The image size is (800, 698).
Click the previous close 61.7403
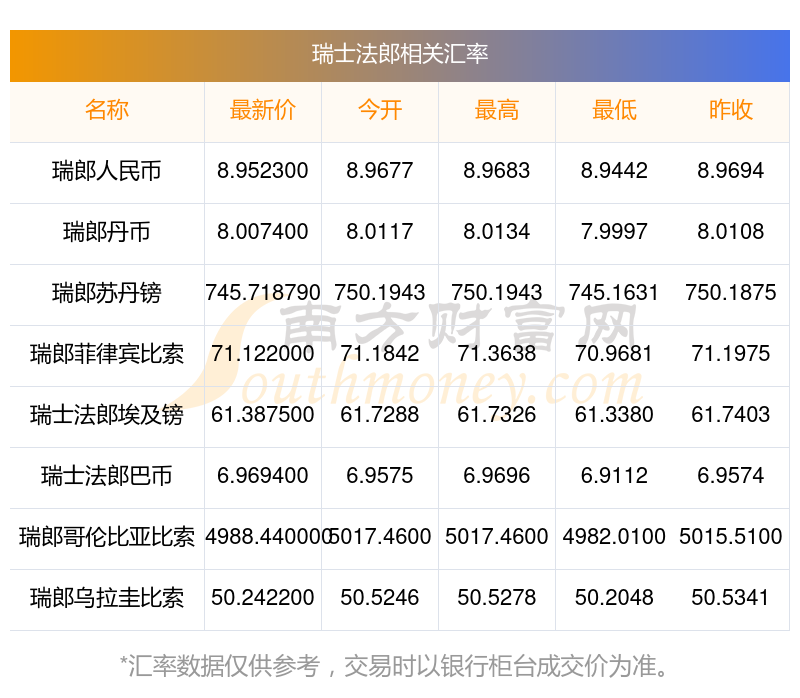[731, 414]
